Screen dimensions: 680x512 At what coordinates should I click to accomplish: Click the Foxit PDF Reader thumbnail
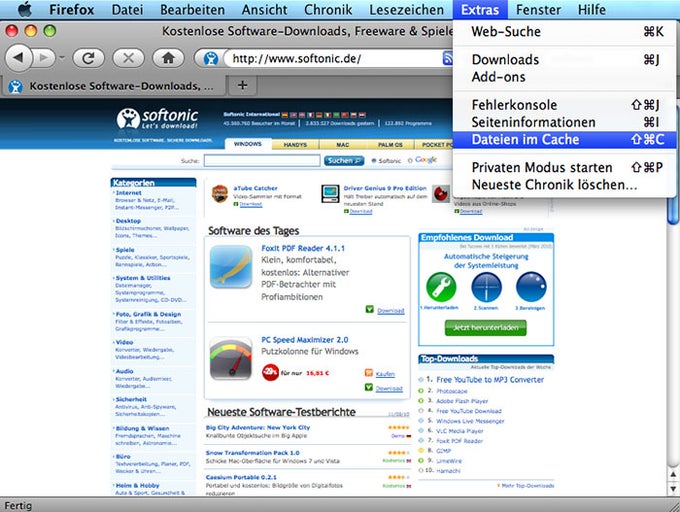pyautogui.click(x=231, y=267)
